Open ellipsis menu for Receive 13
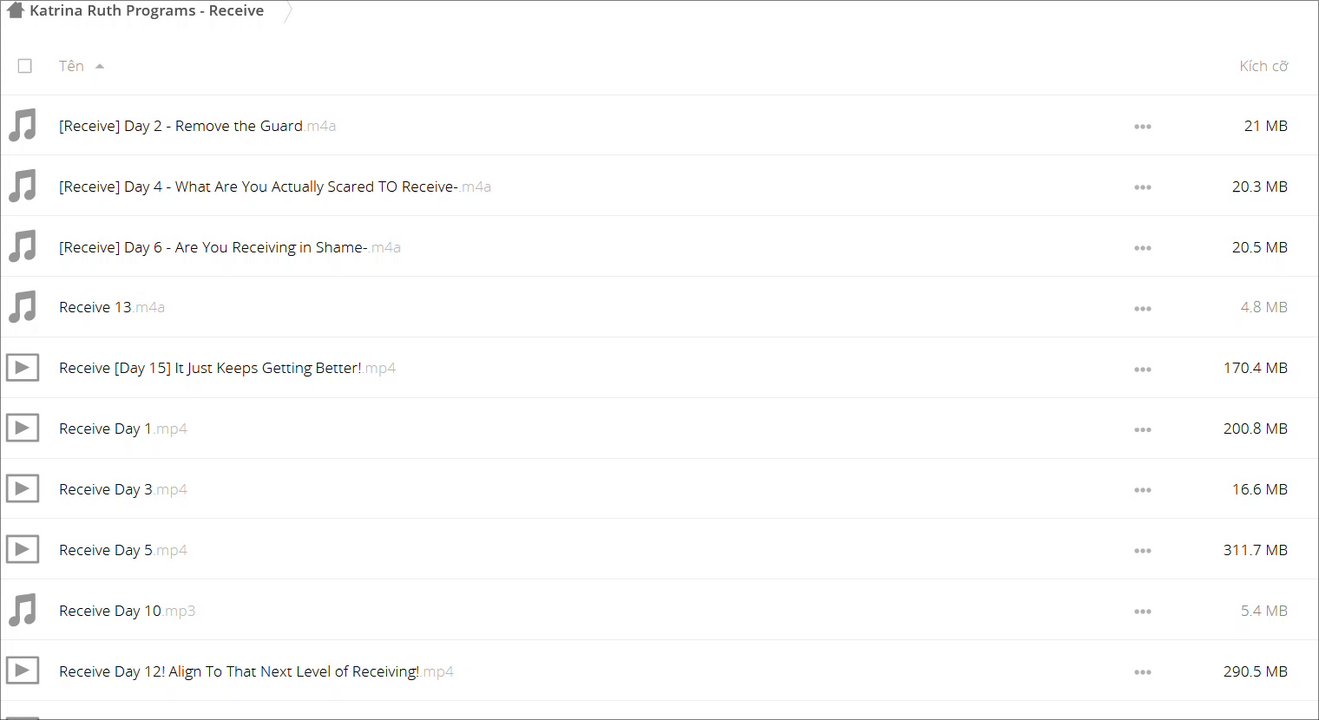The width and height of the screenshot is (1319, 720). [x=1143, y=308]
